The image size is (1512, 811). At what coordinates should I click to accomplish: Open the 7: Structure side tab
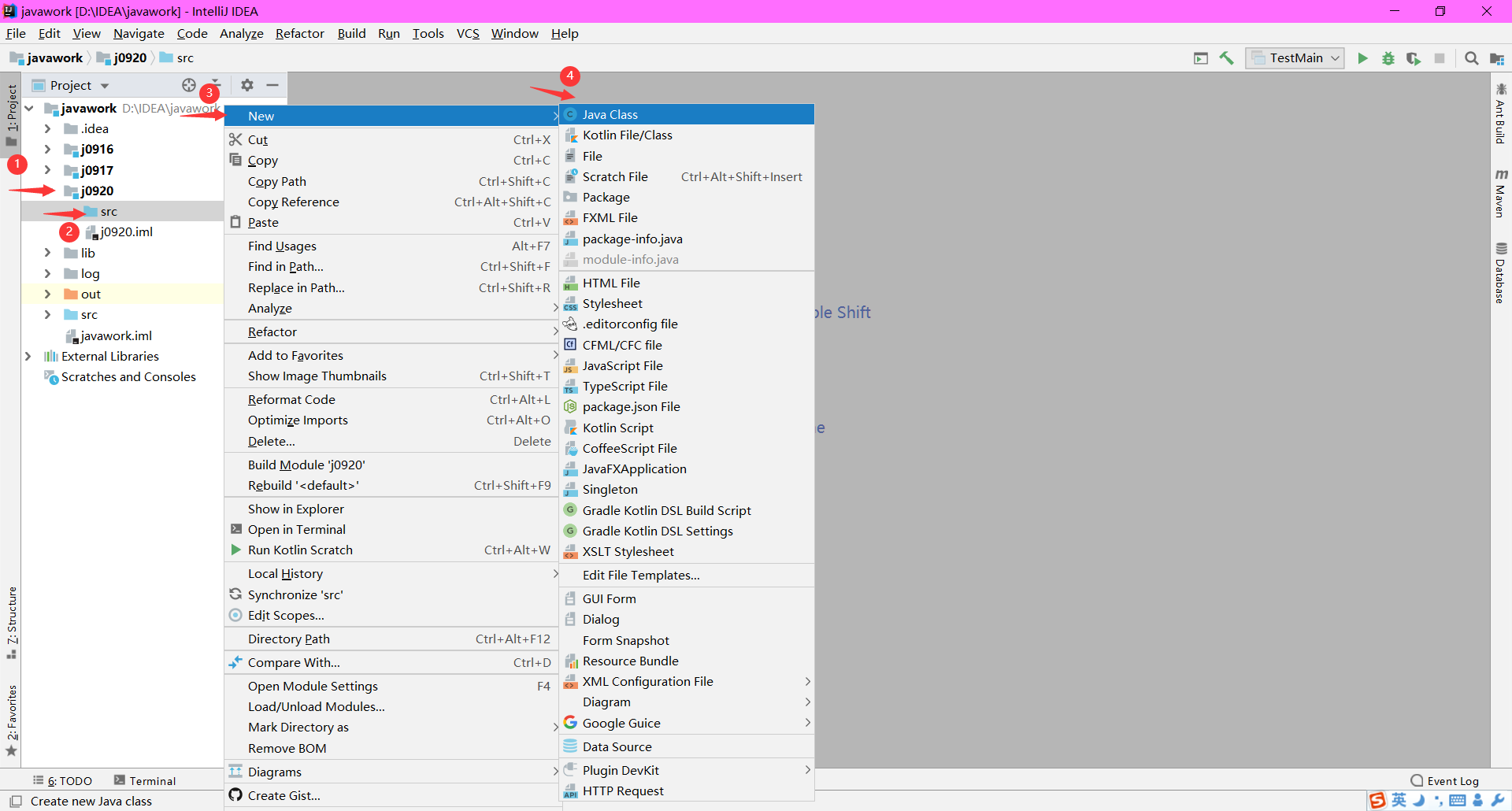[12, 622]
